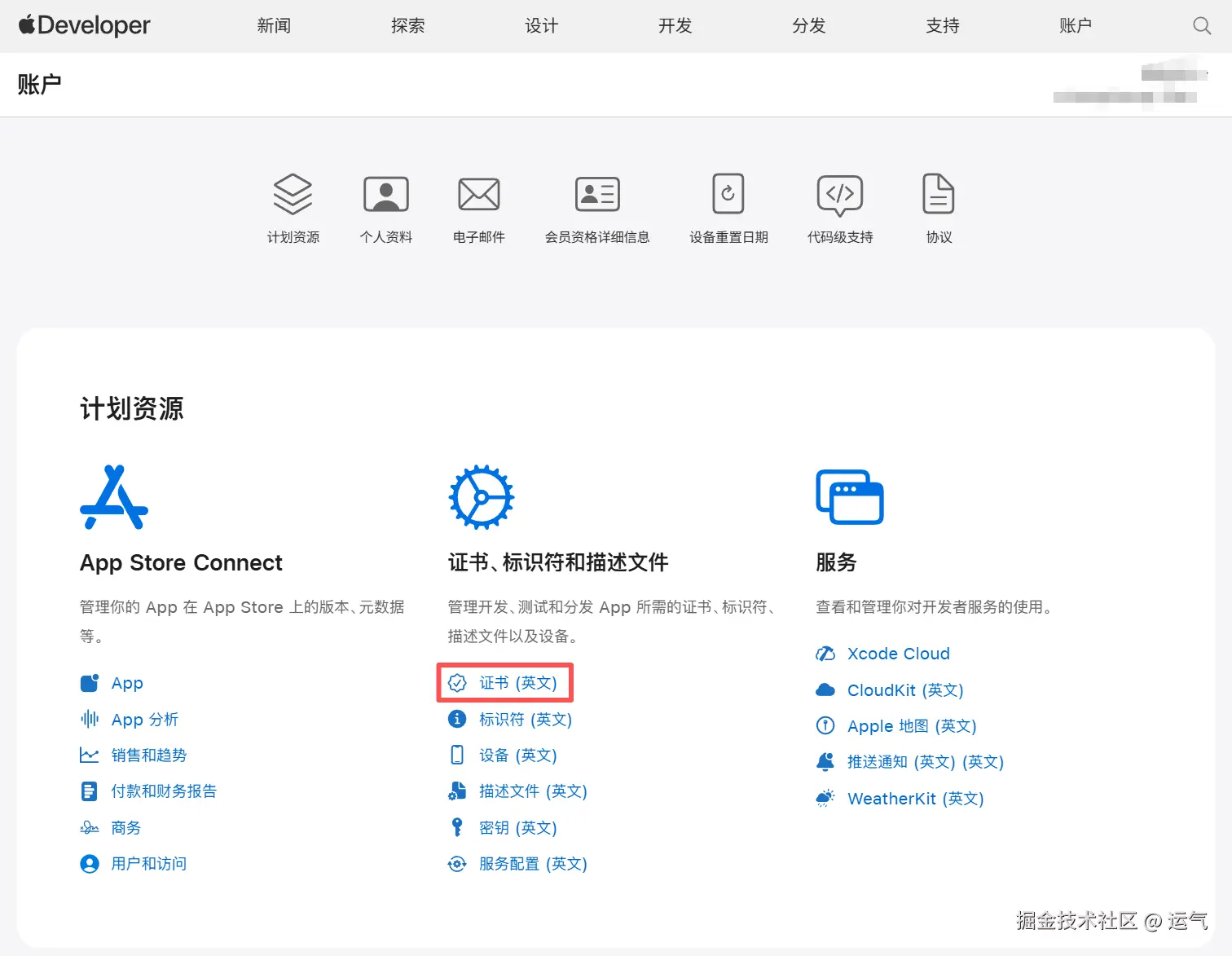
Task: Click the 服务 browser windows icon
Action: [850, 497]
